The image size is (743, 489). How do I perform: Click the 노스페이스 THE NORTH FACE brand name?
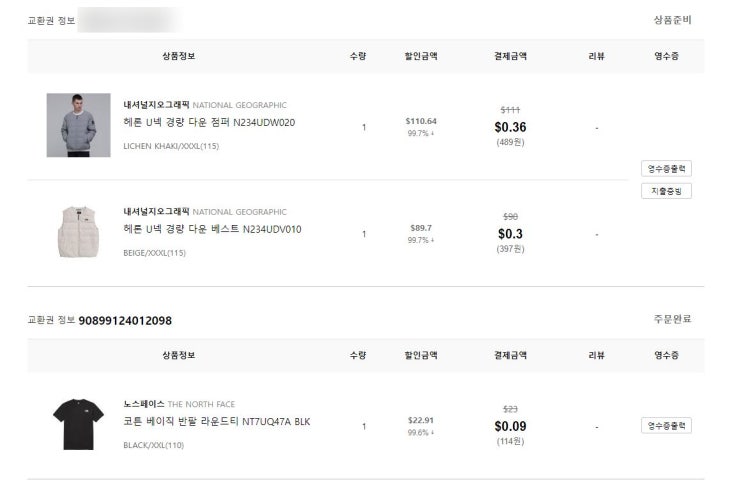pos(179,404)
